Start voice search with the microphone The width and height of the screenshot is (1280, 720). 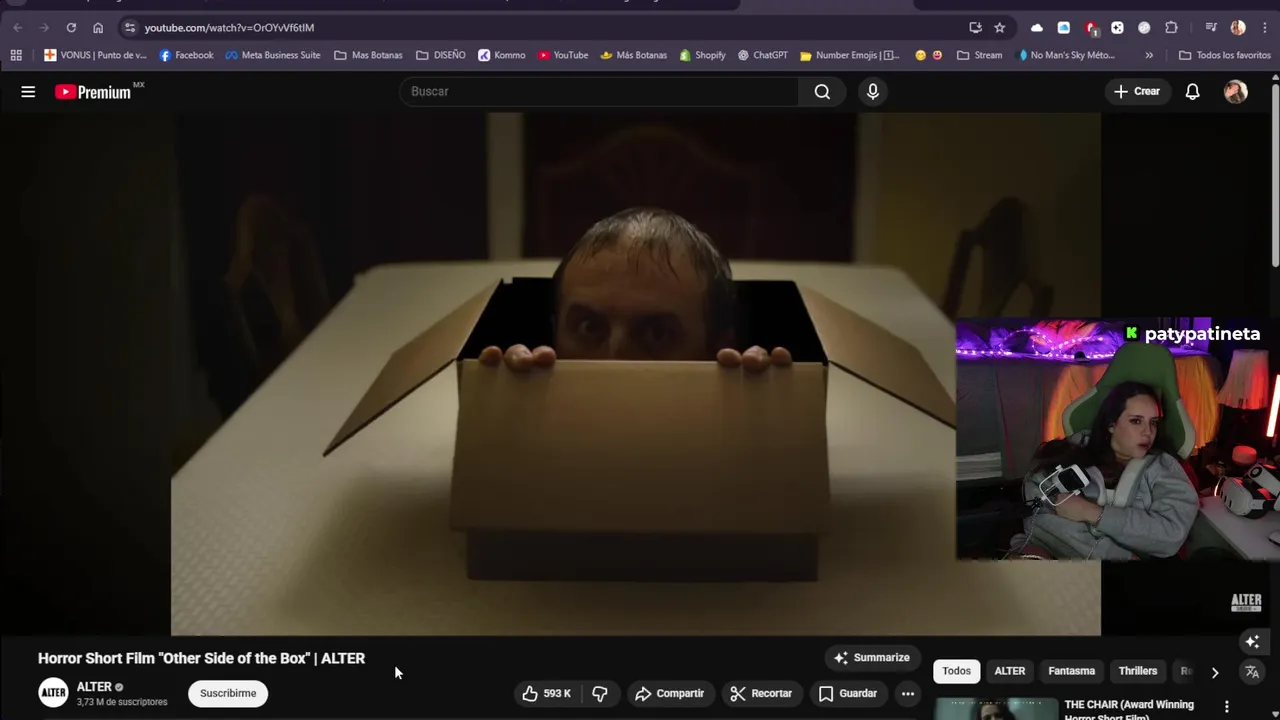point(873,91)
